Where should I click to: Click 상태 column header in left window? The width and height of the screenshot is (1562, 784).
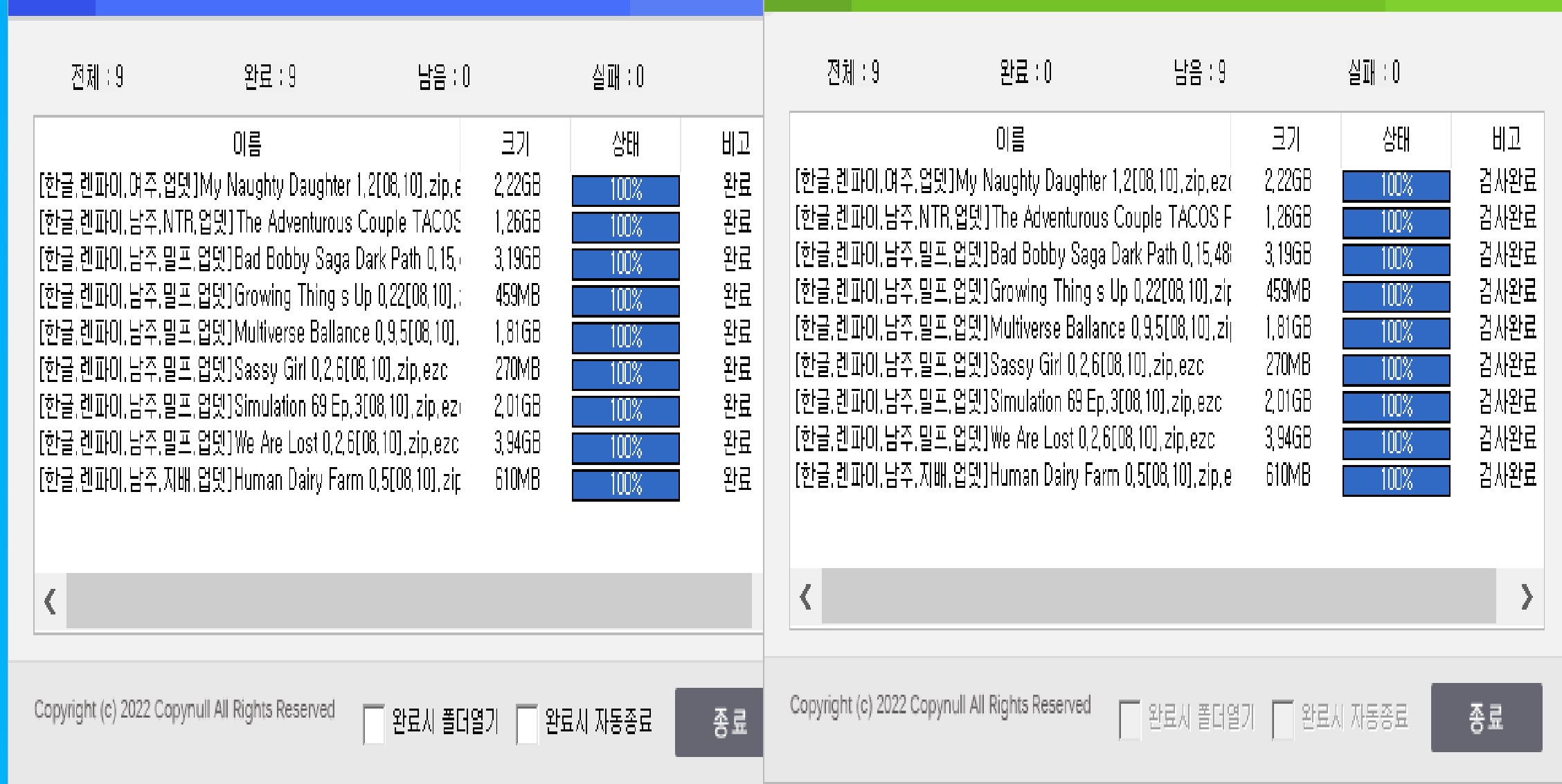point(625,145)
